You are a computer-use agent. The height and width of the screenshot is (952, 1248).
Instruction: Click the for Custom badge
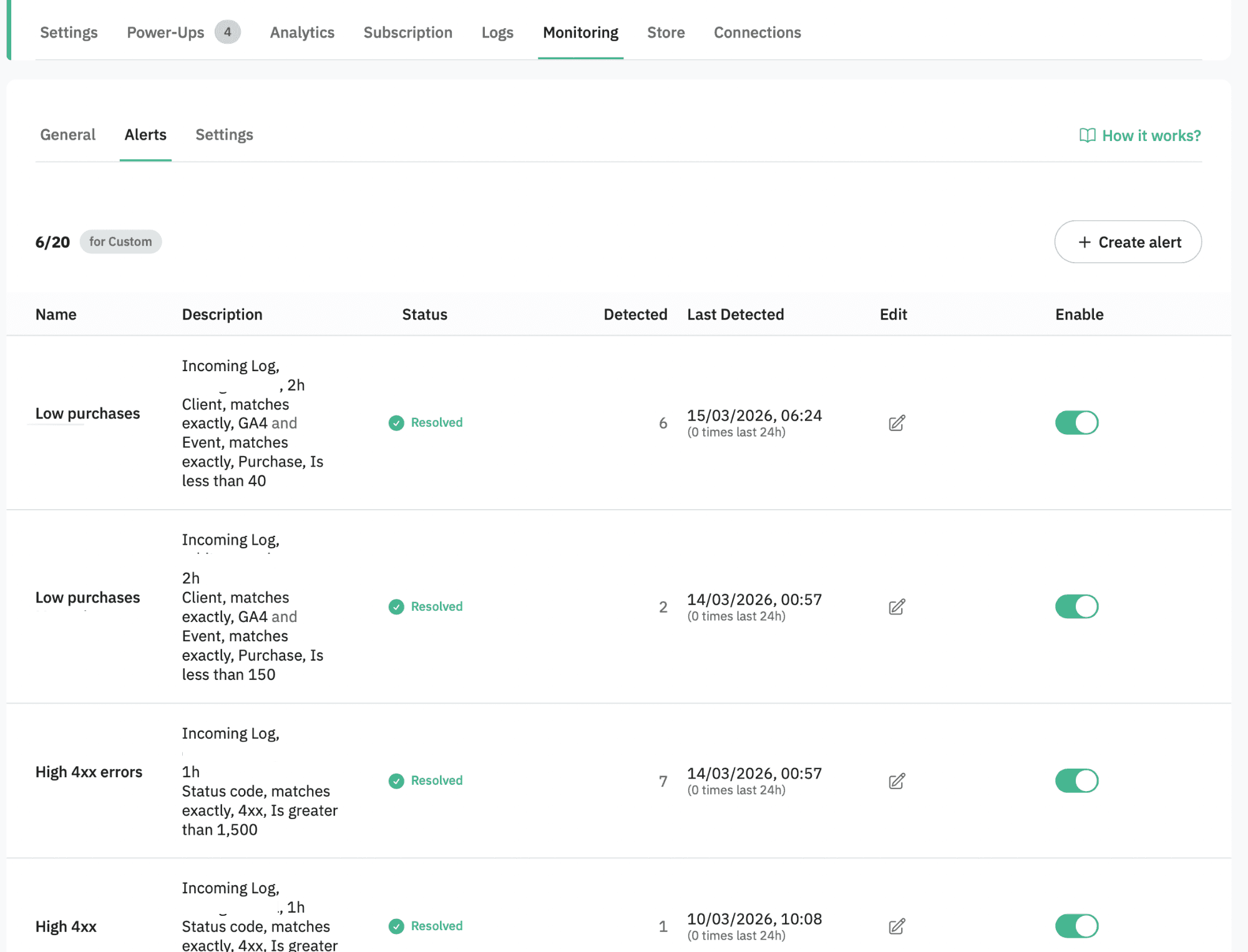click(120, 241)
